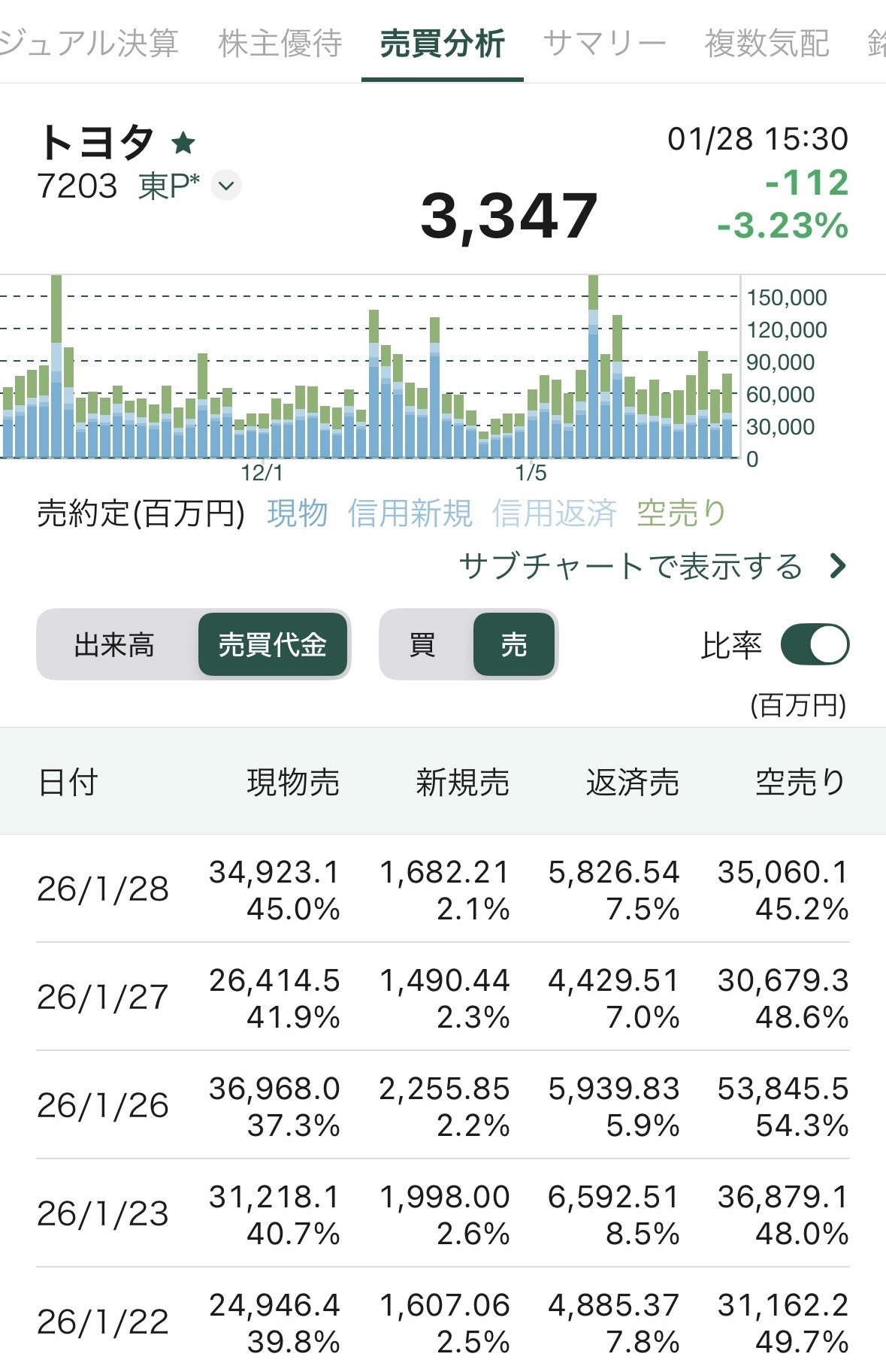Tap the 空売り table column header
886x1372 pixels.
pos(802,782)
